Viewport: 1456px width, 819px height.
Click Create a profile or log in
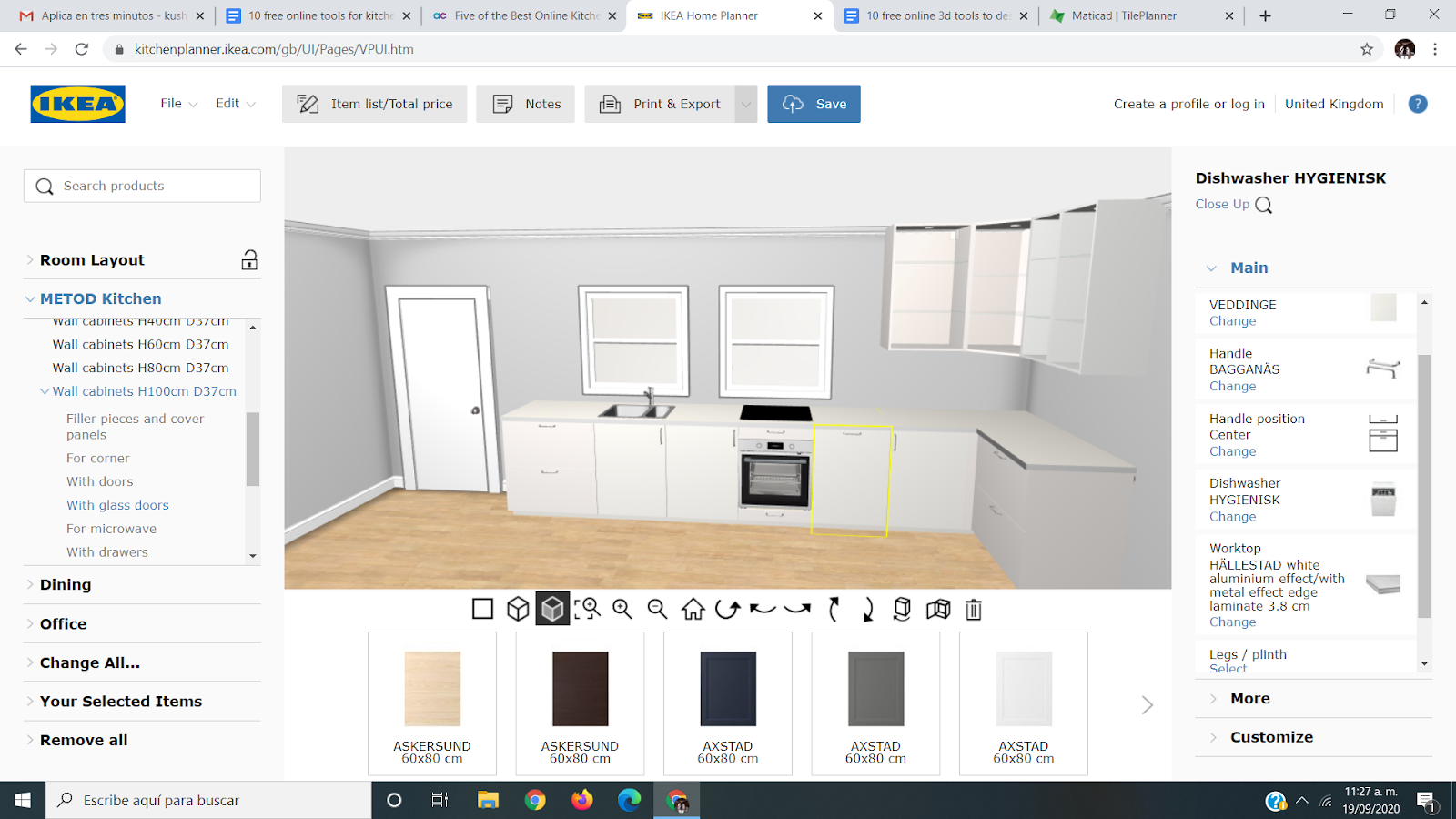[x=1189, y=104]
